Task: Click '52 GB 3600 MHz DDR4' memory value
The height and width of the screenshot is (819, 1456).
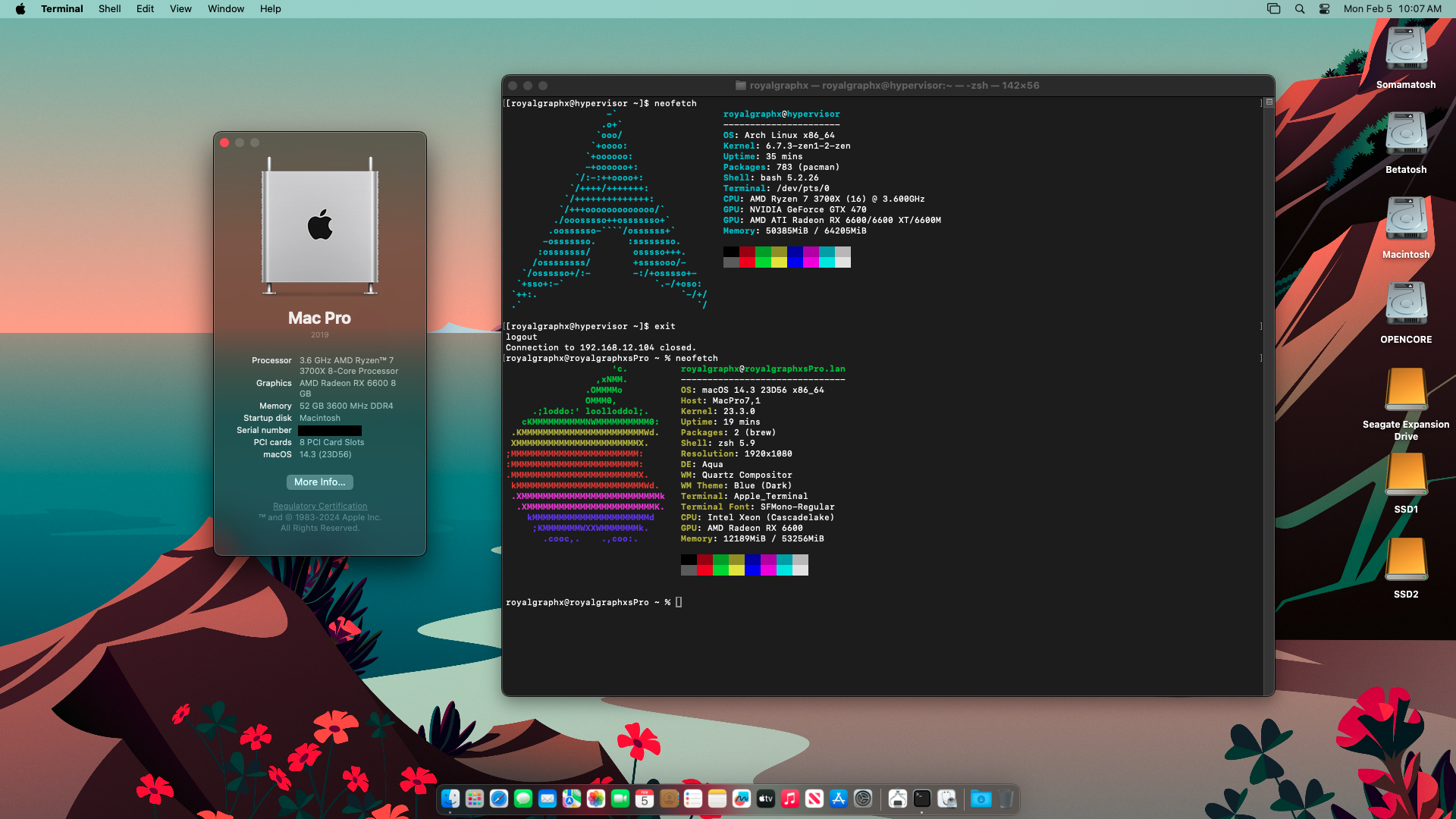Action: (346, 406)
